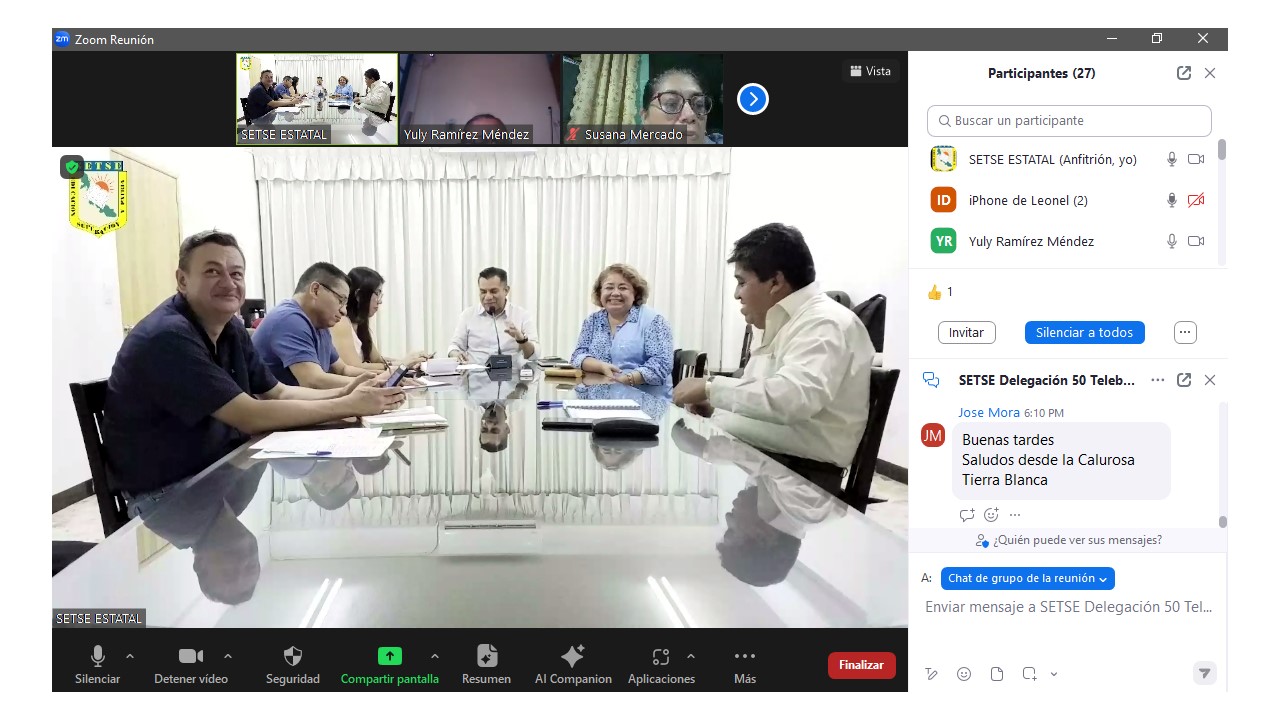This screenshot has width=1280, height=720.
Task: Open the chat recipient dropdown
Action: tap(1027, 578)
